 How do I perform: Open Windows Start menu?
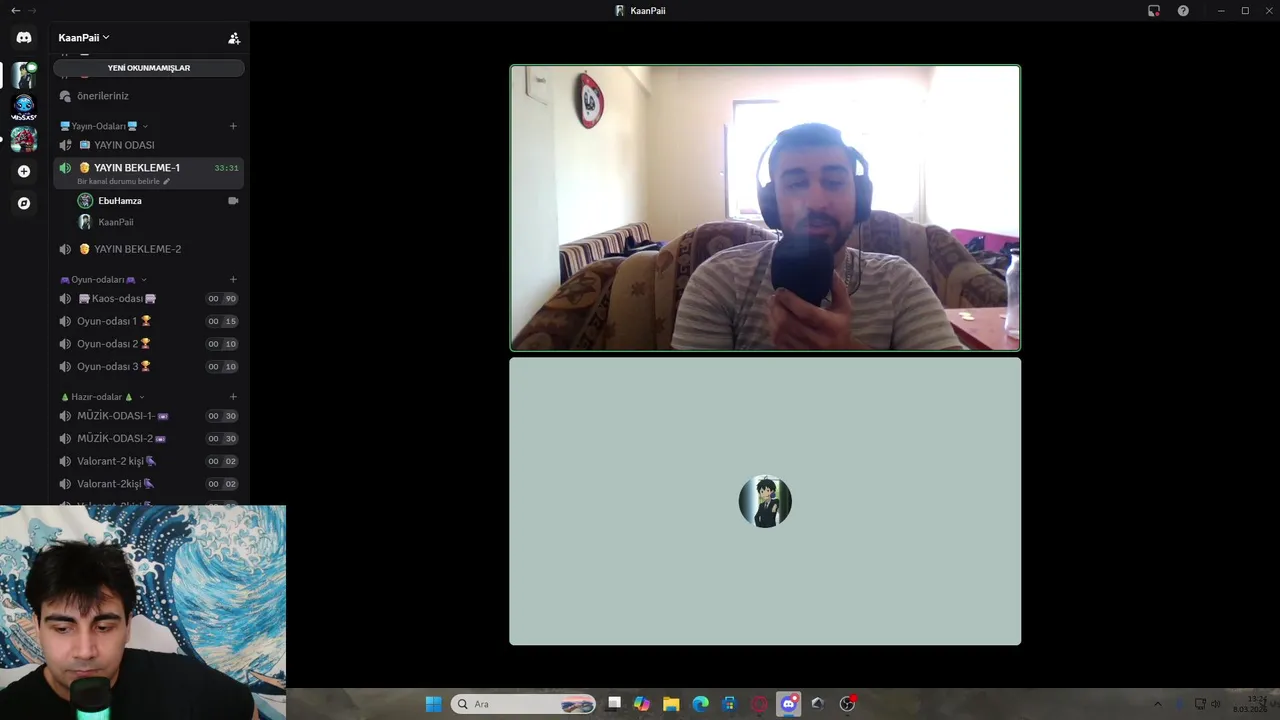click(433, 704)
